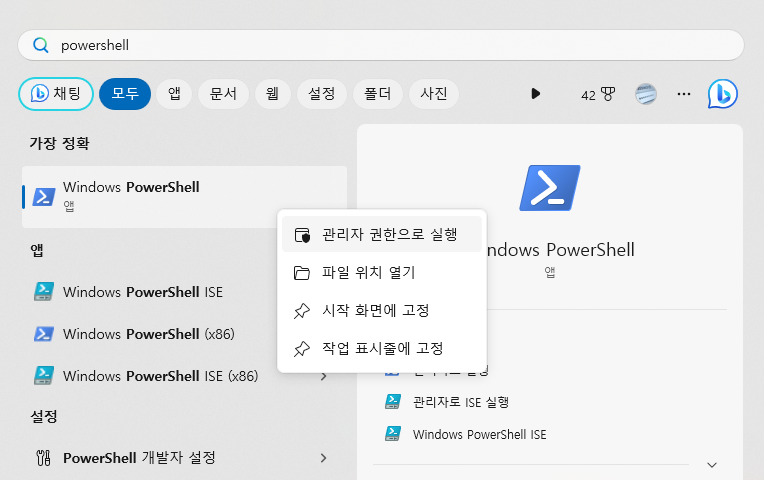Open the Windows PowerShell best match result
The width and height of the screenshot is (764, 480).
tap(184, 197)
